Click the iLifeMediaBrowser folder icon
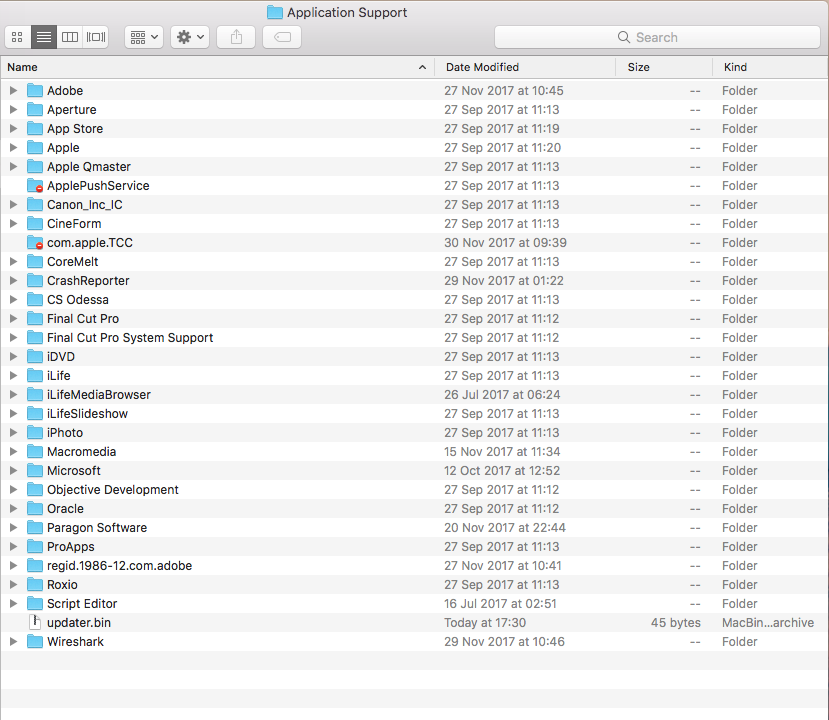829x720 pixels. [x=35, y=395]
